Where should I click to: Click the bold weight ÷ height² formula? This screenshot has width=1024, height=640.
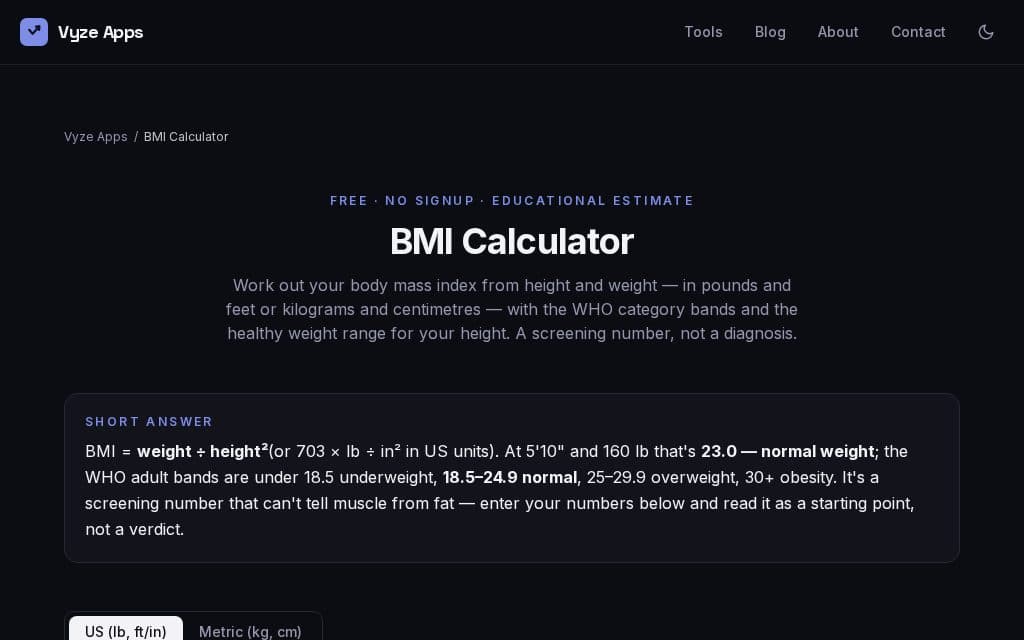tap(202, 451)
